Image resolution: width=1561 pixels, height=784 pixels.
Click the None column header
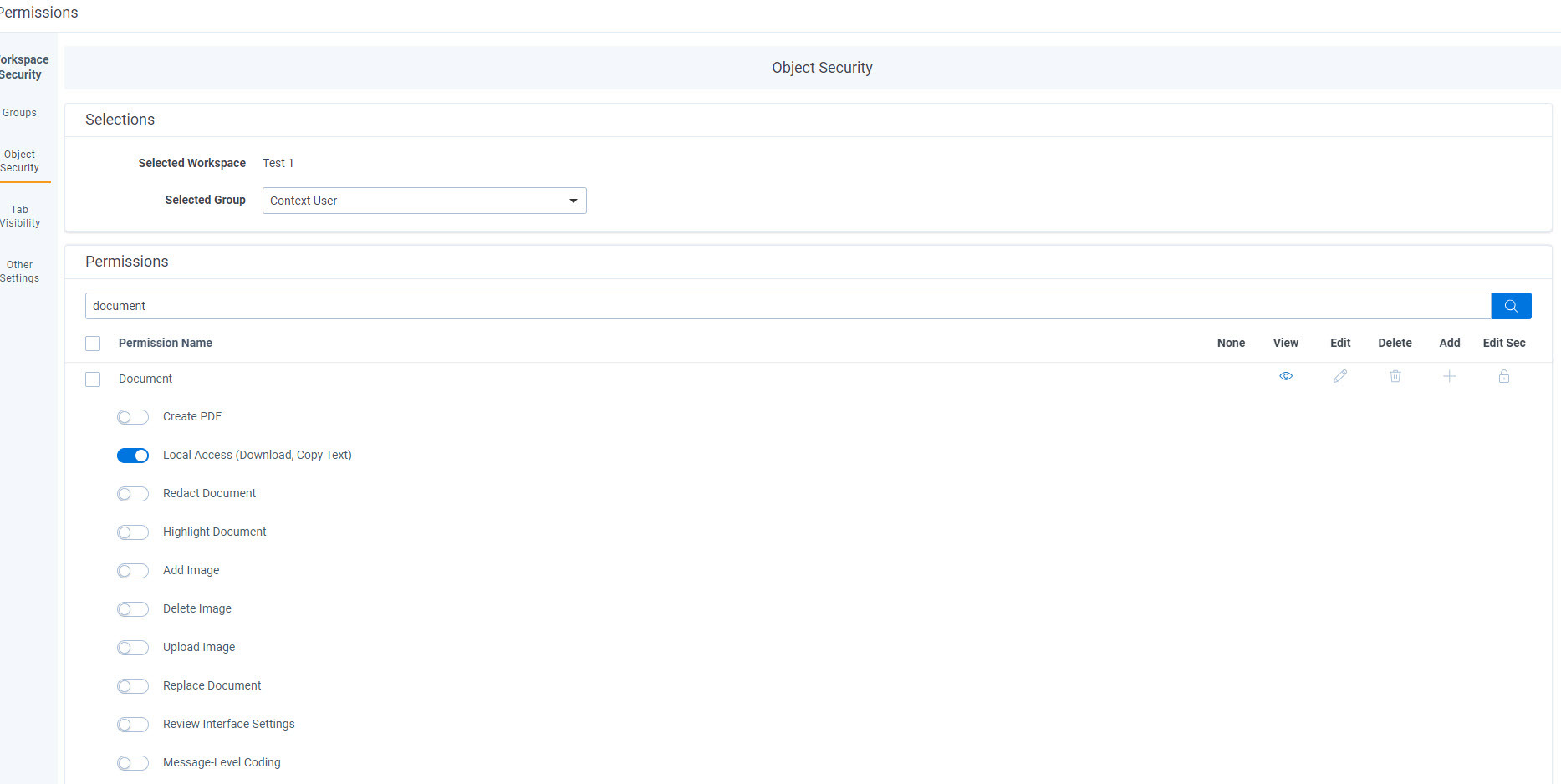(x=1231, y=343)
